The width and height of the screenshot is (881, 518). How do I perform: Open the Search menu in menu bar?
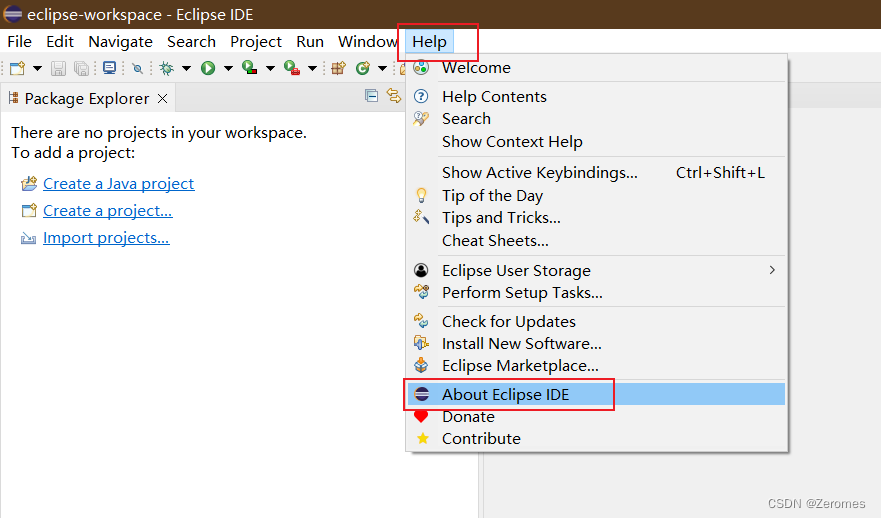click(192, 42)
